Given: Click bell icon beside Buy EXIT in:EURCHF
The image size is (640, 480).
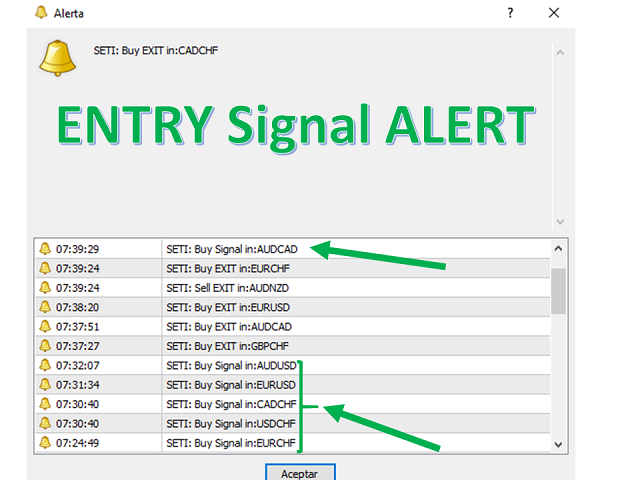Looking at the screenshot, I should pyautogui.click(x=45, y=268).
